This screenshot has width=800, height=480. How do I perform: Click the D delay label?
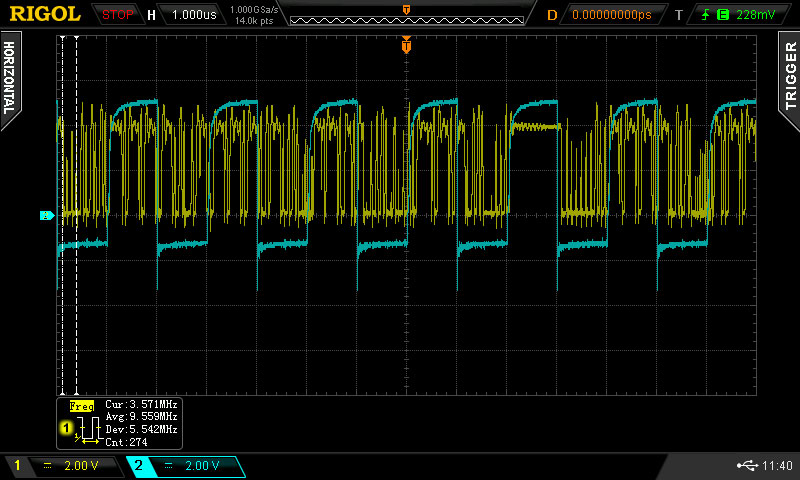coord(552,15)
